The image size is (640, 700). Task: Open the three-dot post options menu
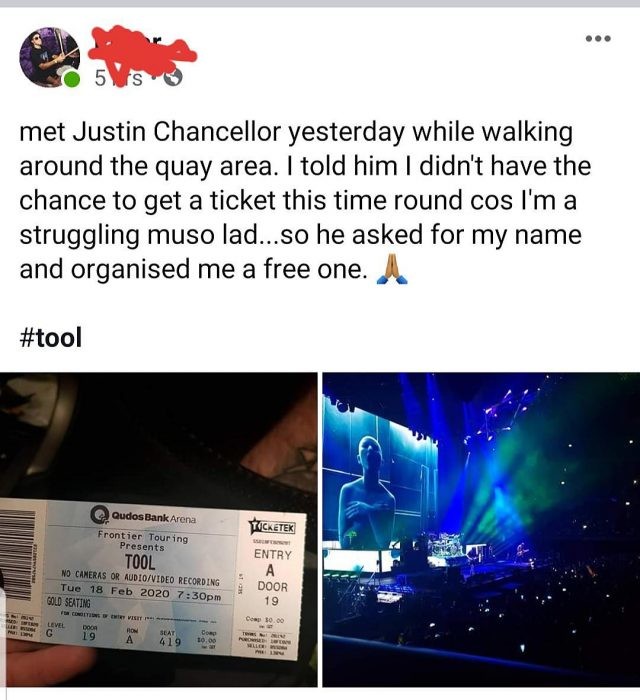(598, 39)
